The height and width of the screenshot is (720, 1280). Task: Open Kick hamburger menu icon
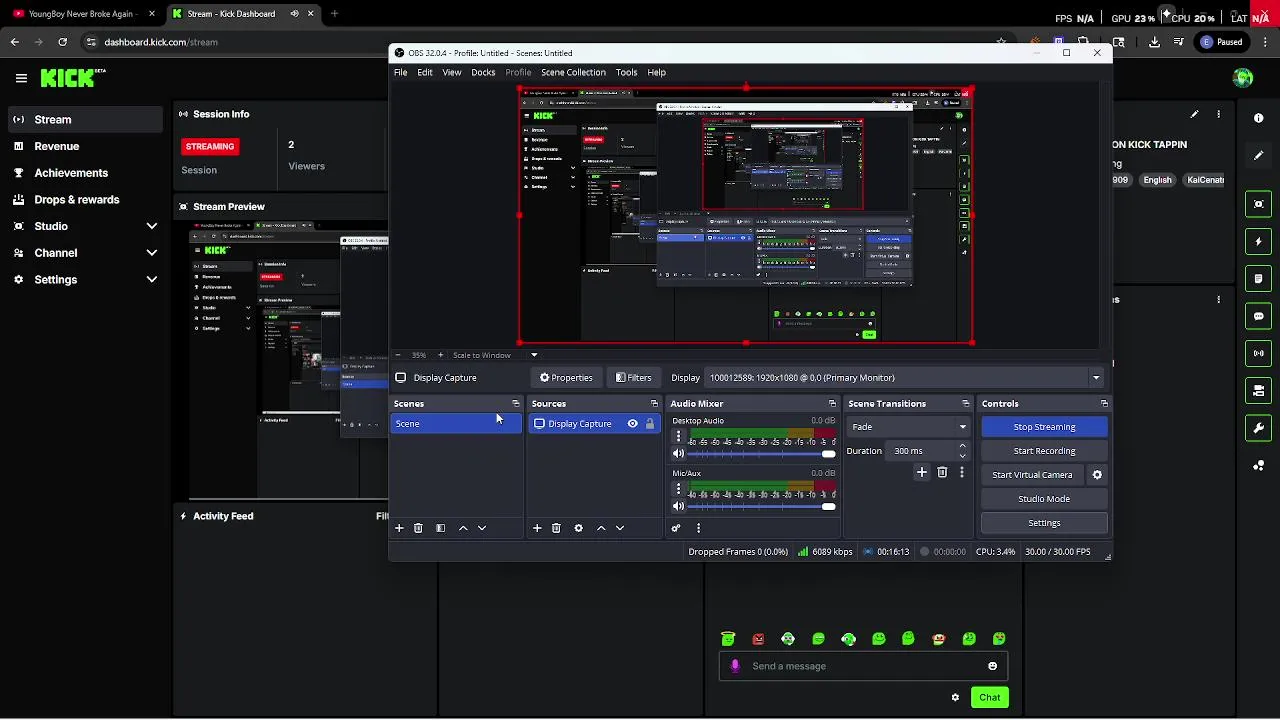point(21,78)
